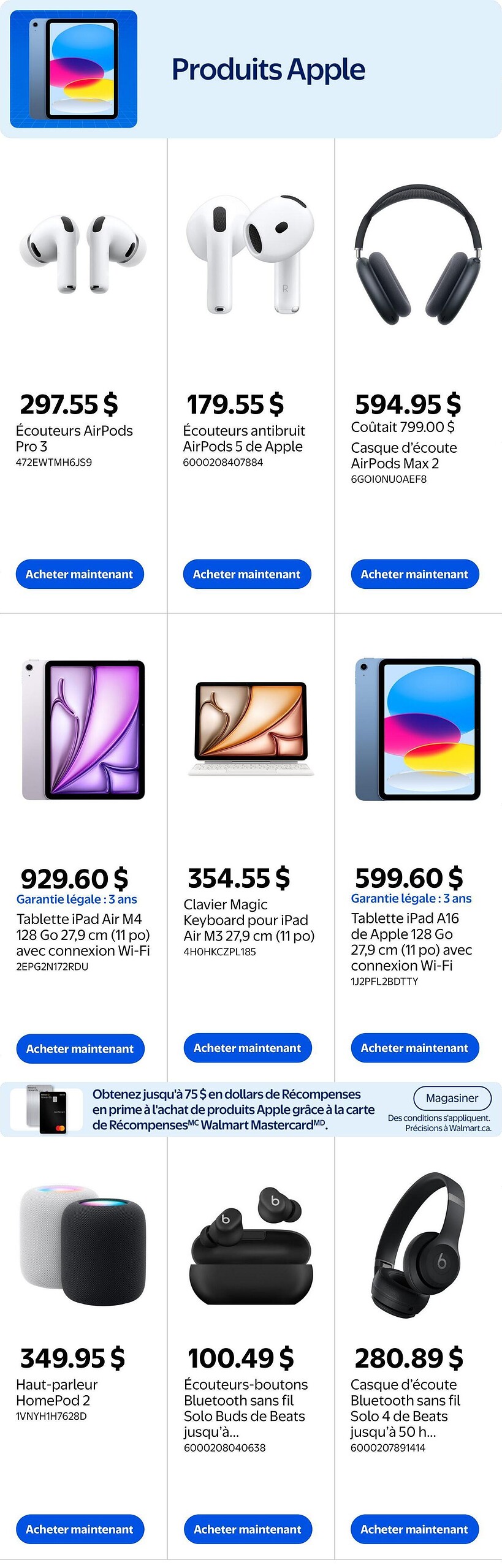Click the Magasiner button in rewards banner
Screen dimensions: 502x1568
[452, 1098]
